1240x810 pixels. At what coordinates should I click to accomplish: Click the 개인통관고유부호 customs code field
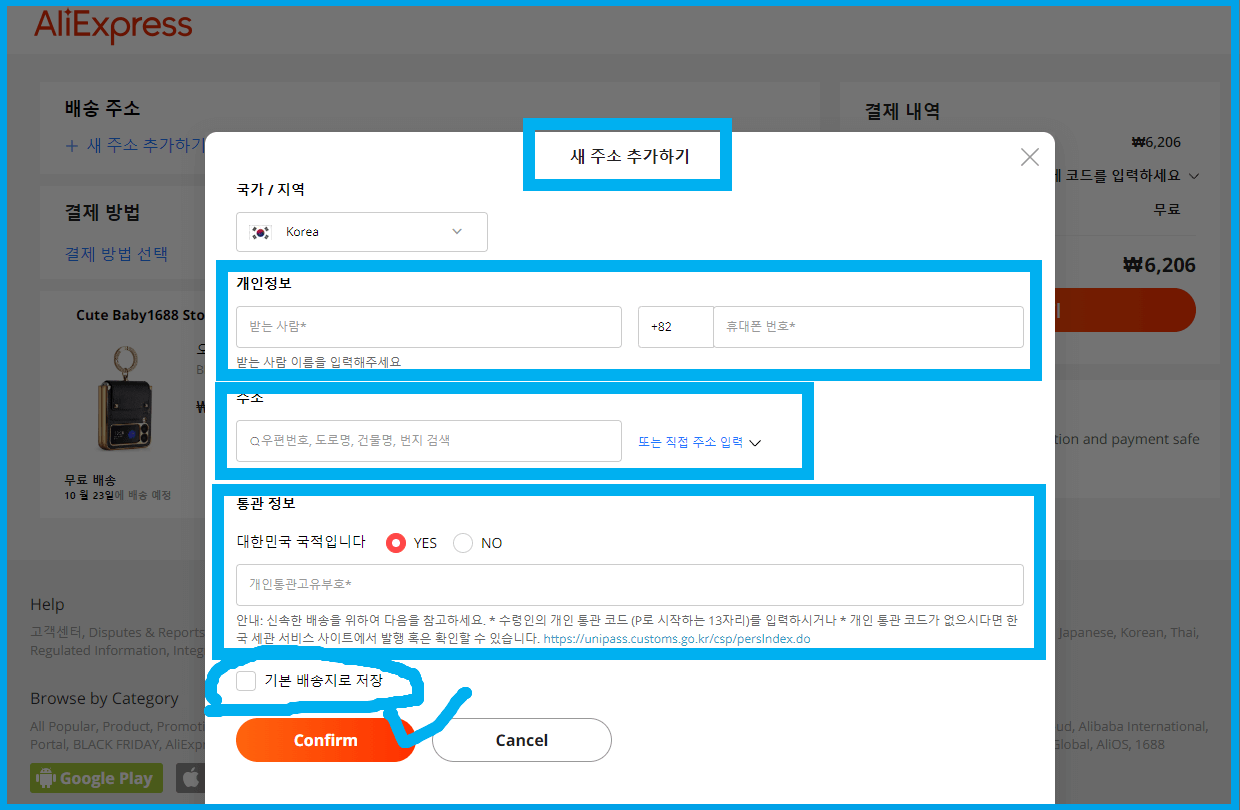pyautogui.click(x=630, y=585)
